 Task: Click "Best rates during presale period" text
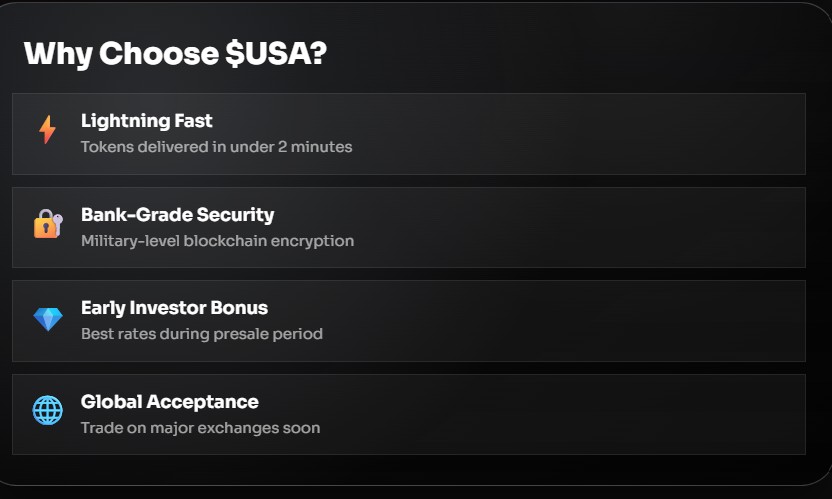(x=201, y=334)
